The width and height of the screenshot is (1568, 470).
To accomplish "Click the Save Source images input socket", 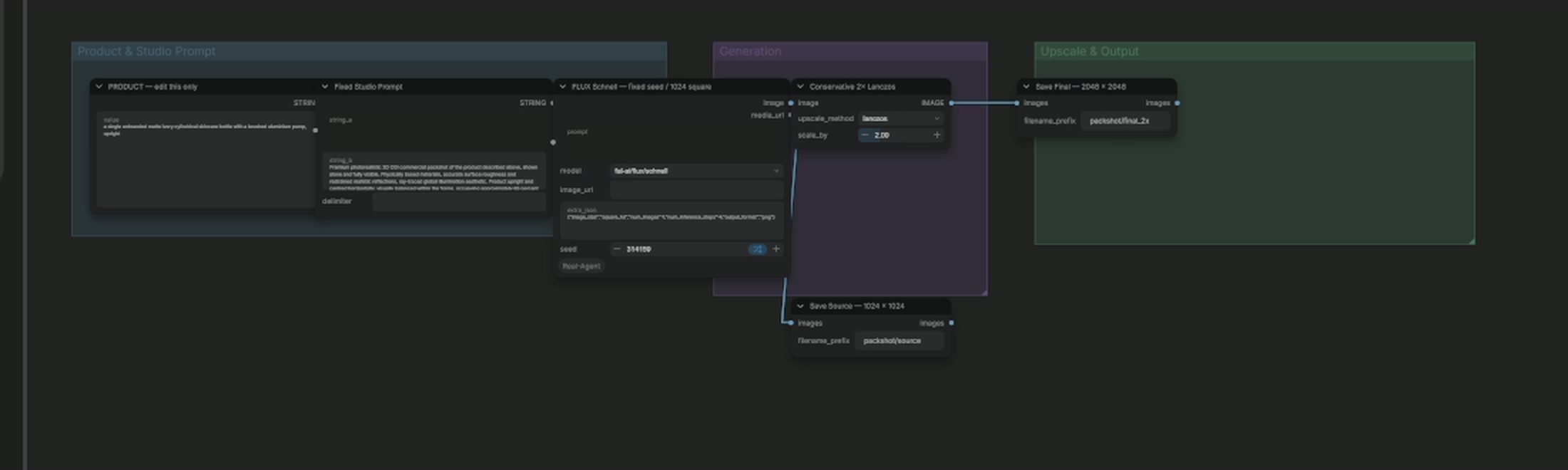I will (x=791, y=323).
